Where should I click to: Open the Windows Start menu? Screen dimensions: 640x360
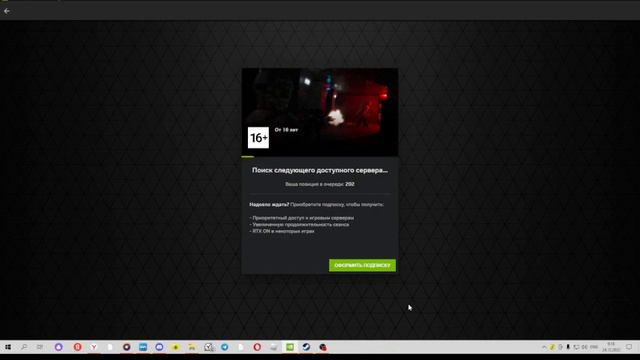(8, 347)
